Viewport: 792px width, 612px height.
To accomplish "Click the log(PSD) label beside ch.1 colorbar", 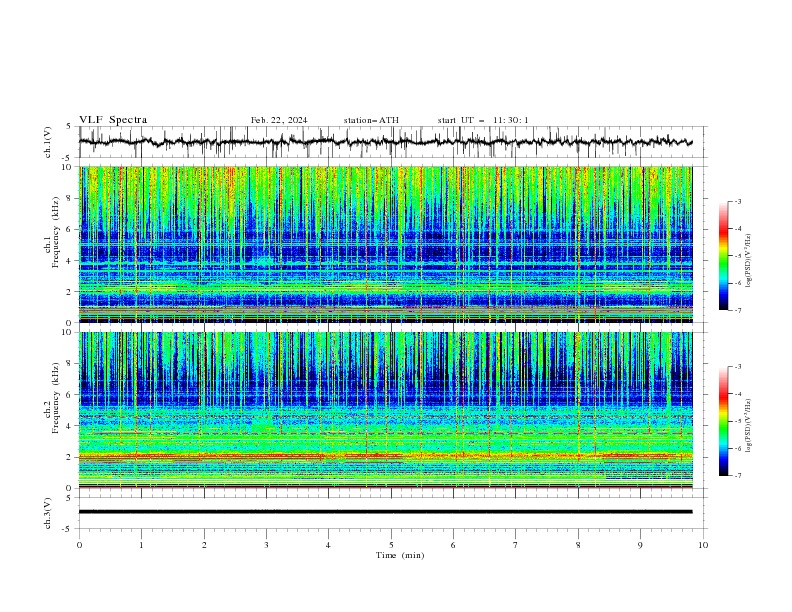I will click(x=748, y=261).
